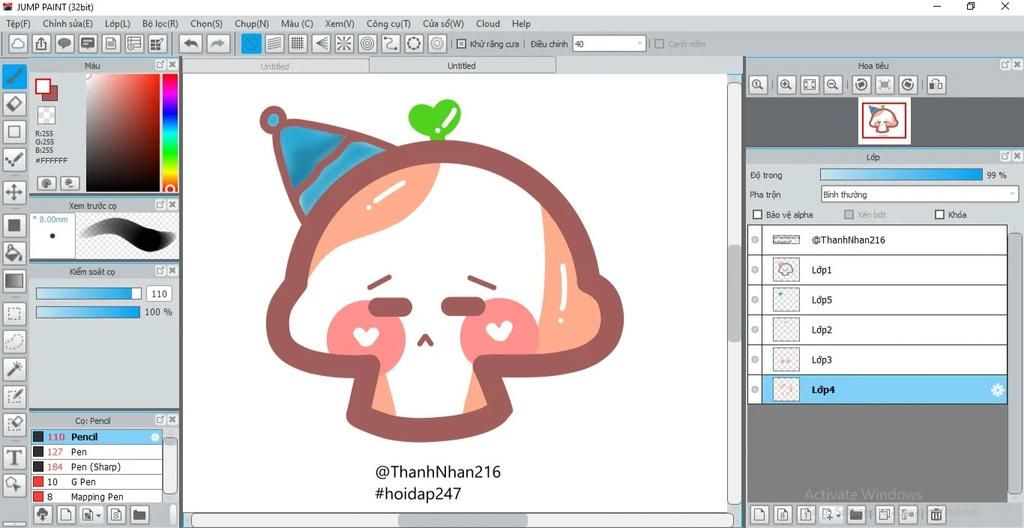Click the Độ trong opacity slider
The image size is (1024, 528).
pos(901,174)
